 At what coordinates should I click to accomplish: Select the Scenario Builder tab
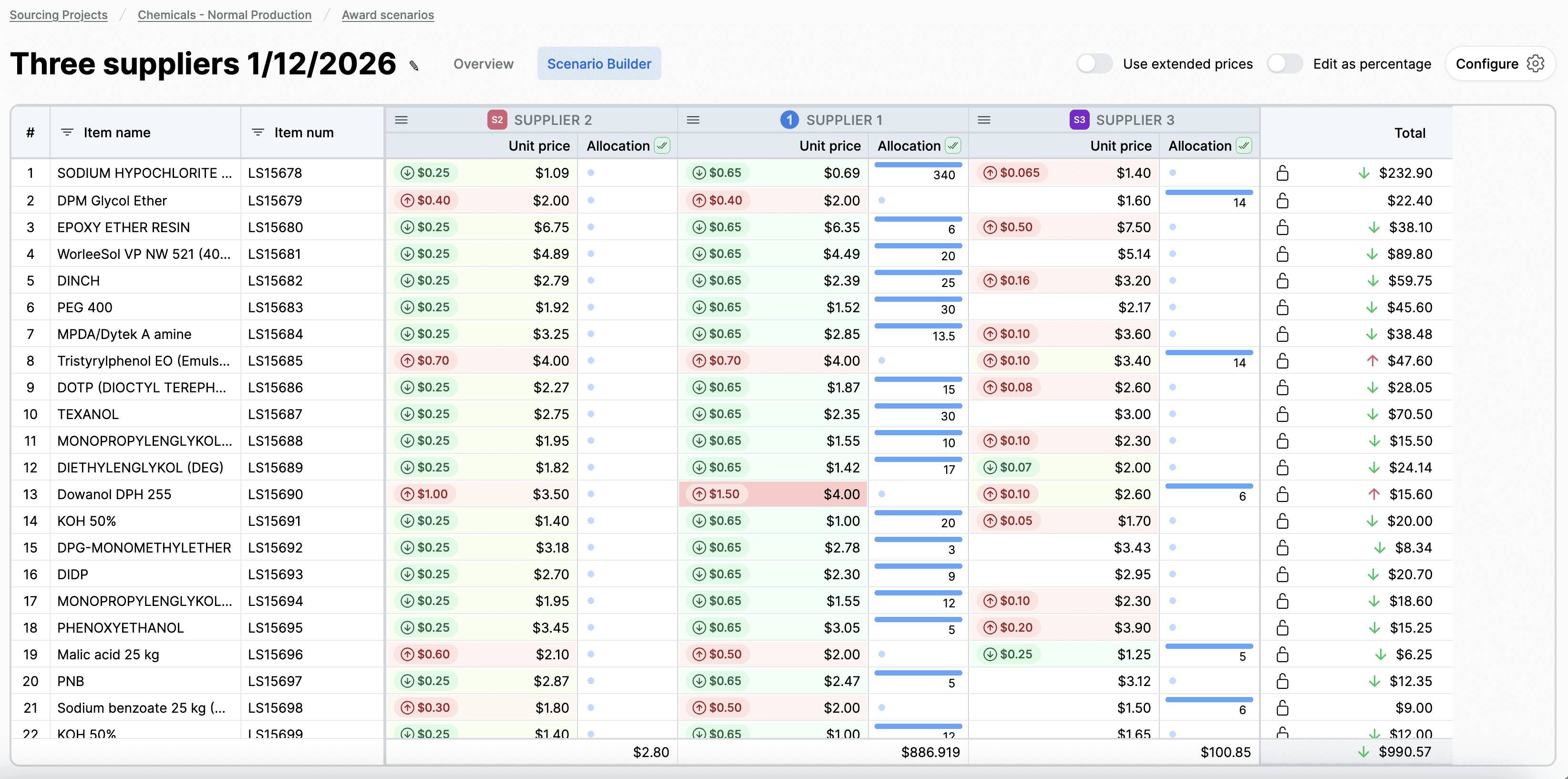click(x=599, y=64)
